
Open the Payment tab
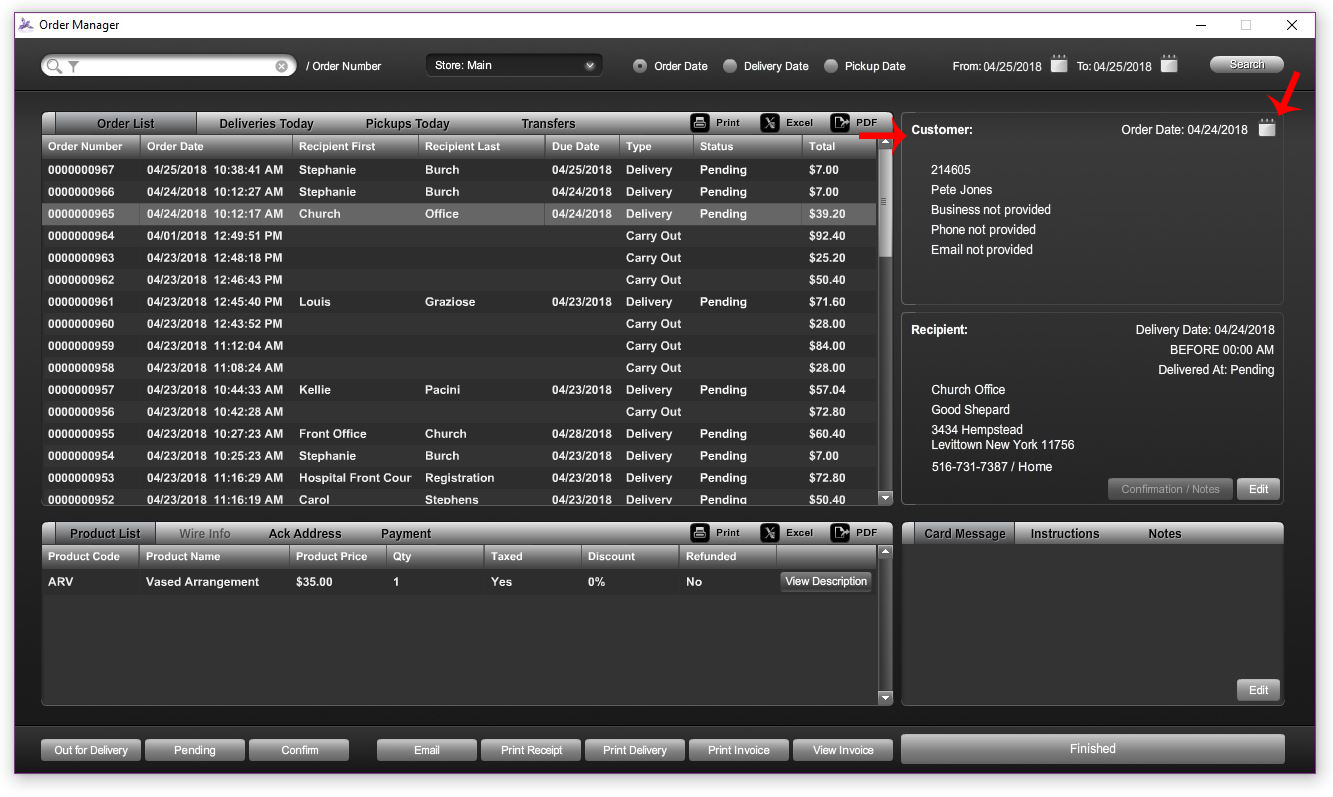pyautogui.click(x=406, y=534)
